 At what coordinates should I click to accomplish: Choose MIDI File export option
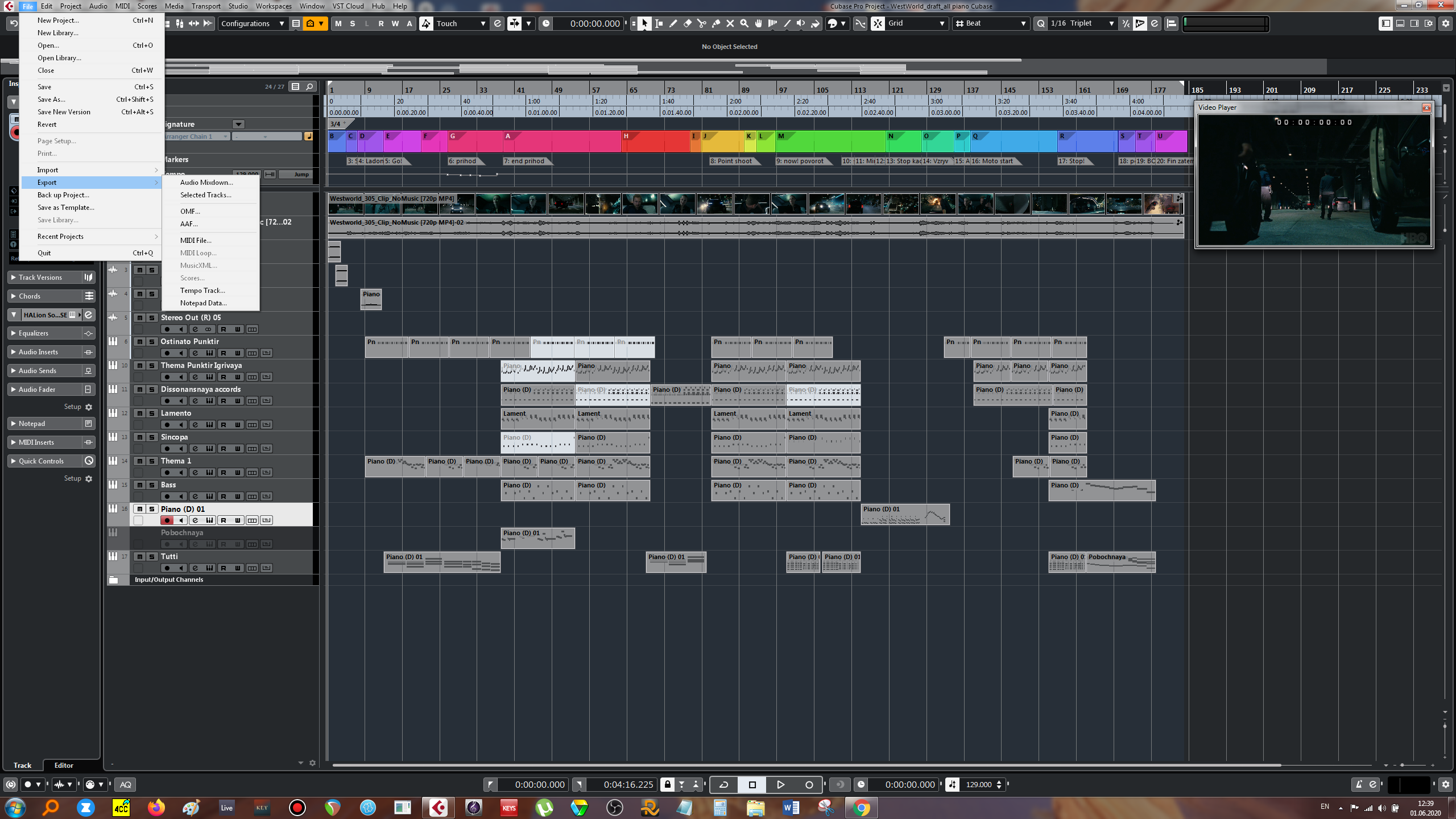coord(196,240)
